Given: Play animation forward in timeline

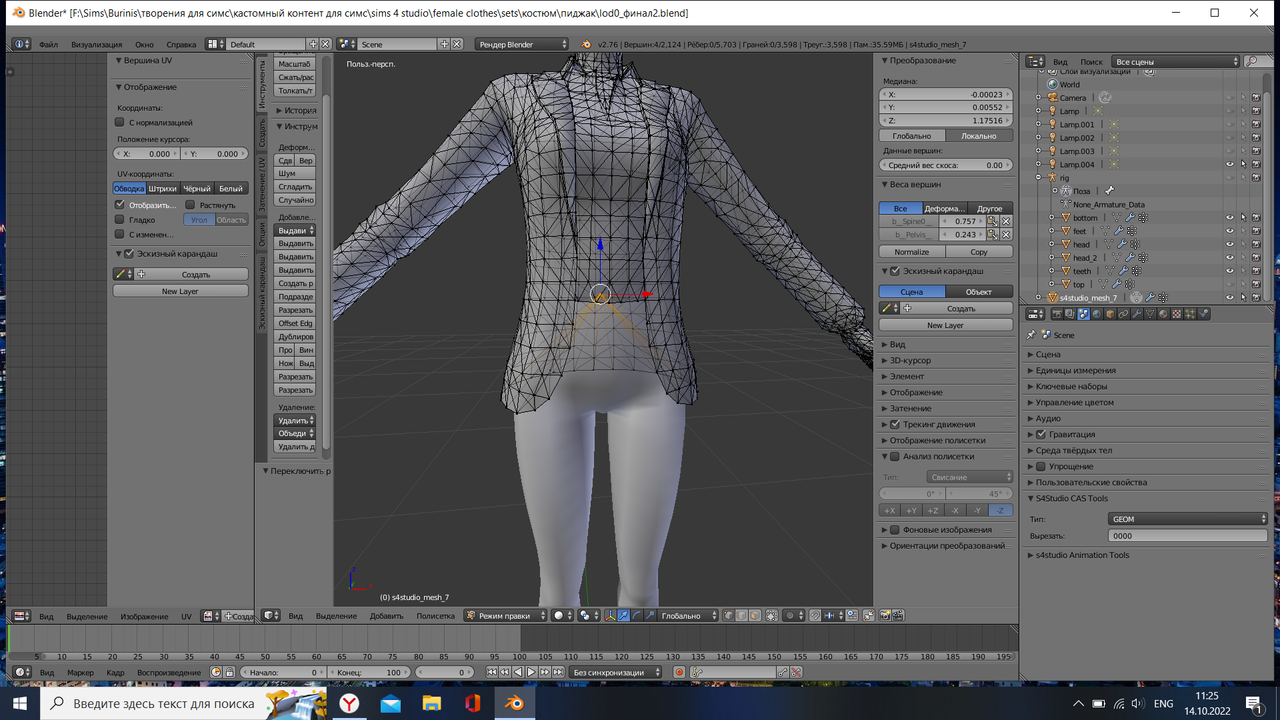Looking at the screenshot, I should point(531,672).
